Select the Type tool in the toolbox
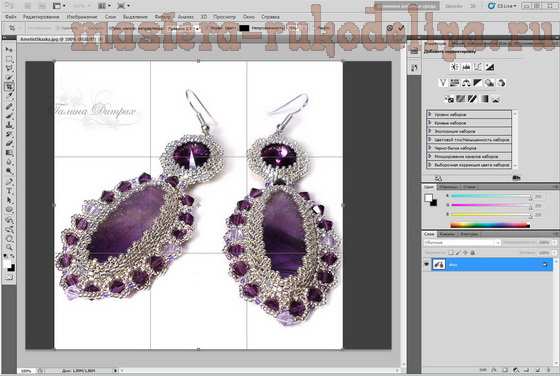The height and width of the screenshot is (376, 560). click(x=9, y=191)
